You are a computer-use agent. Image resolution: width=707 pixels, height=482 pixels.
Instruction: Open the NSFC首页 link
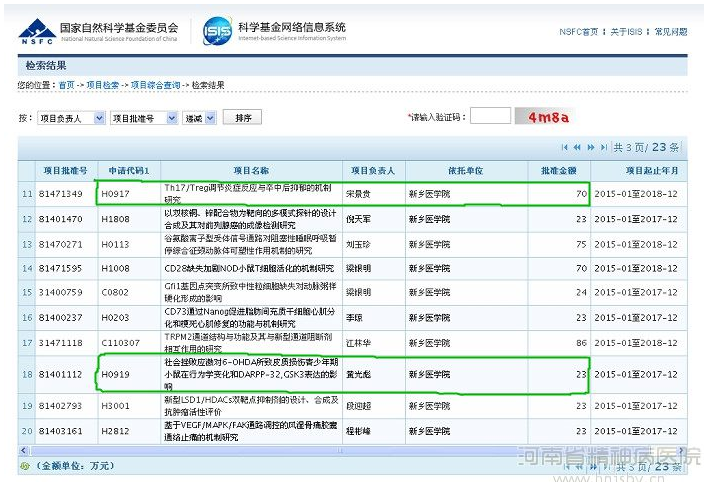click(x=578, y=32)
